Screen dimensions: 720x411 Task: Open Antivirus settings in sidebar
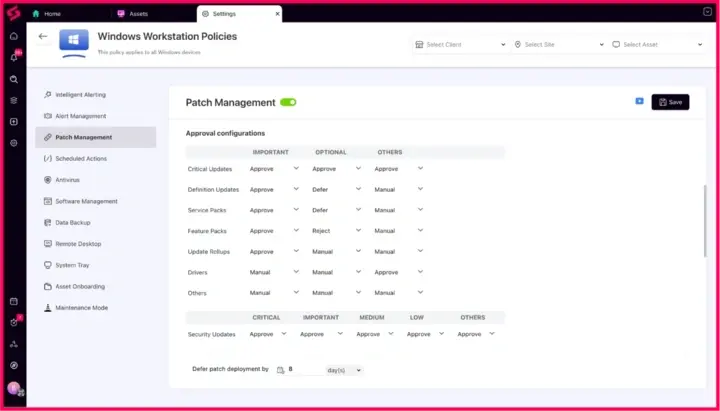pyautogui.click(x=67, y=180)
